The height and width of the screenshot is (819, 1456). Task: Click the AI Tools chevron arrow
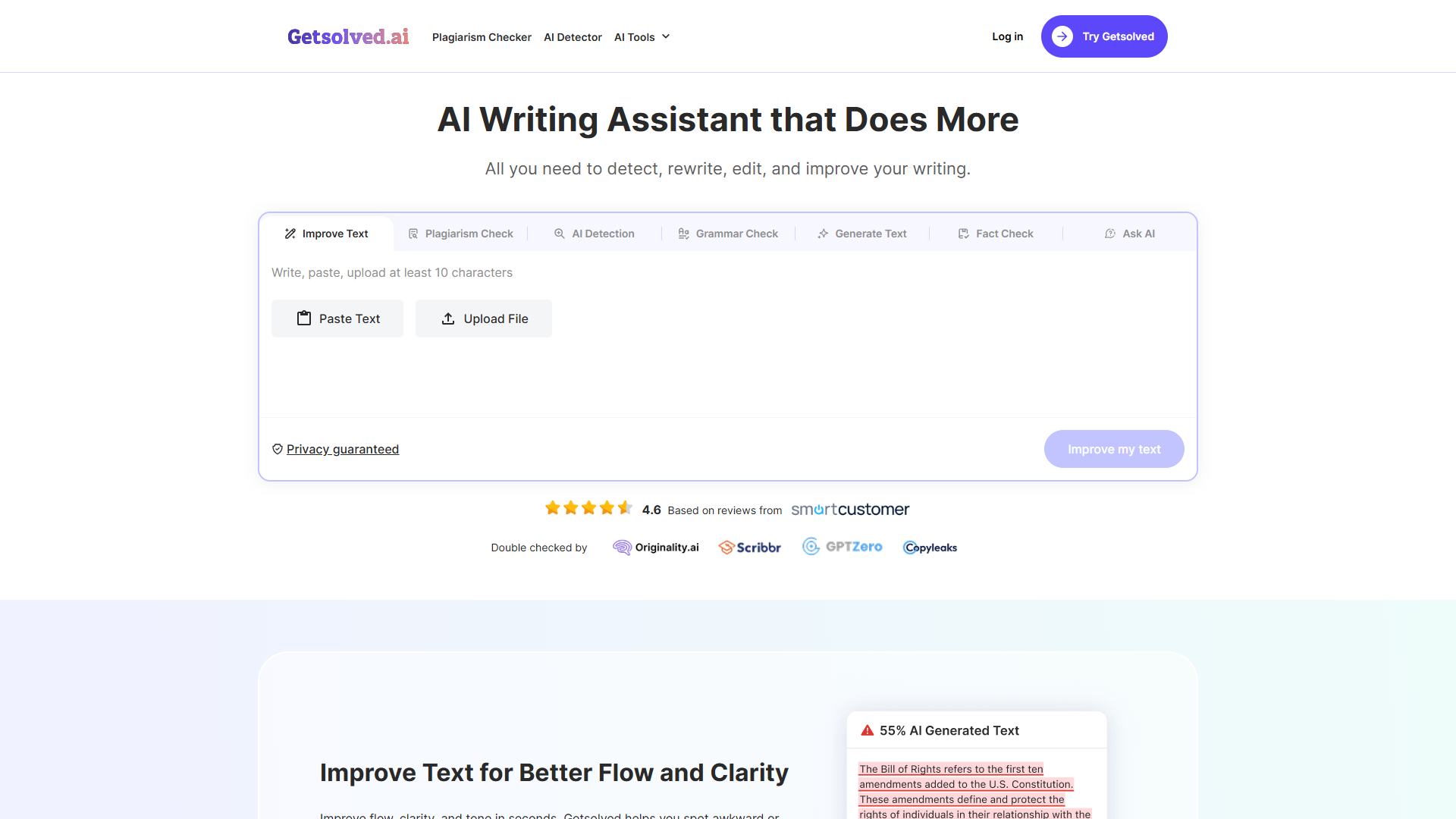coord(666,36)
